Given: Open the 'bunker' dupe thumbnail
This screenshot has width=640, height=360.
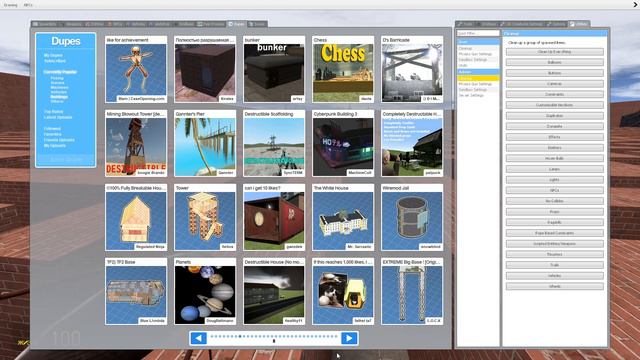Looking at the screenshot, I should pos(274,69).
